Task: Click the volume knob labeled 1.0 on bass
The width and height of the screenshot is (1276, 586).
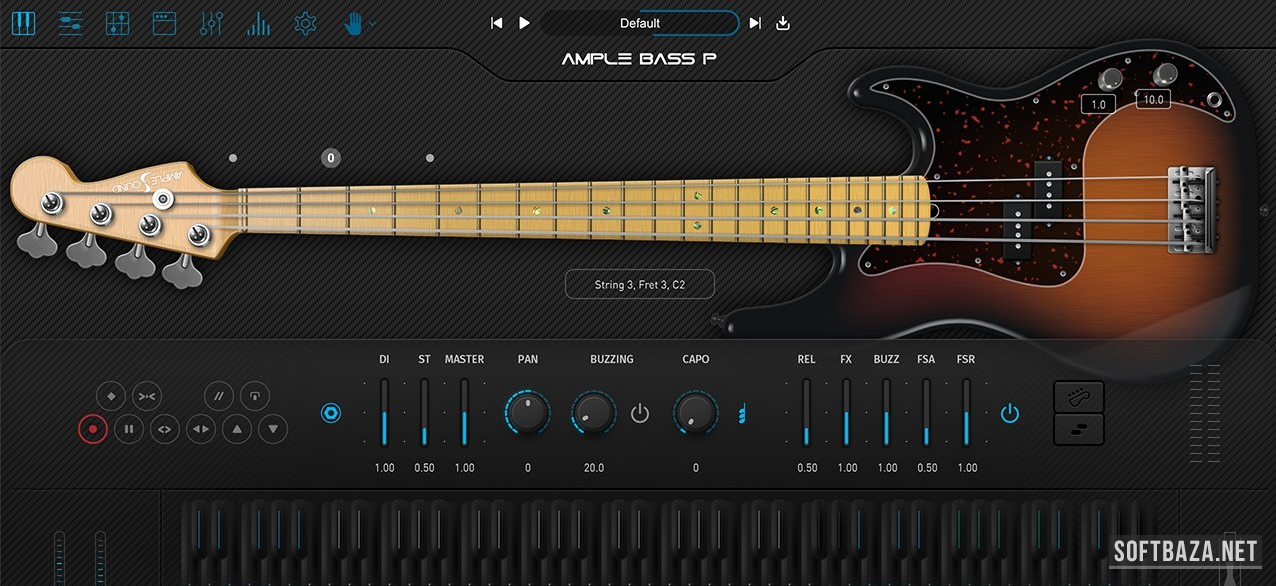Action: [x=1109, y=81]
